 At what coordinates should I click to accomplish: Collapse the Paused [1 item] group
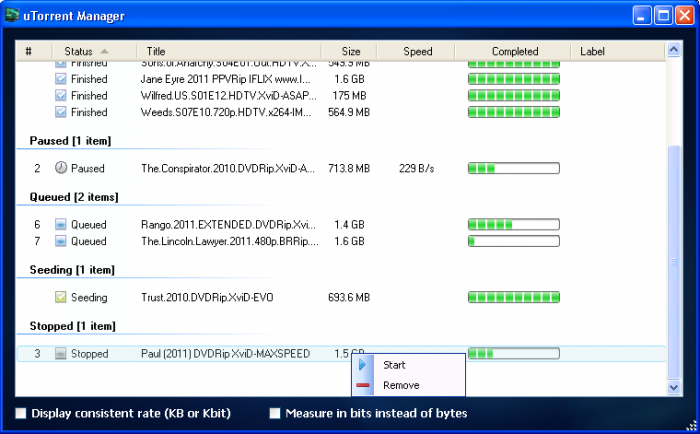tap(70, 141)
